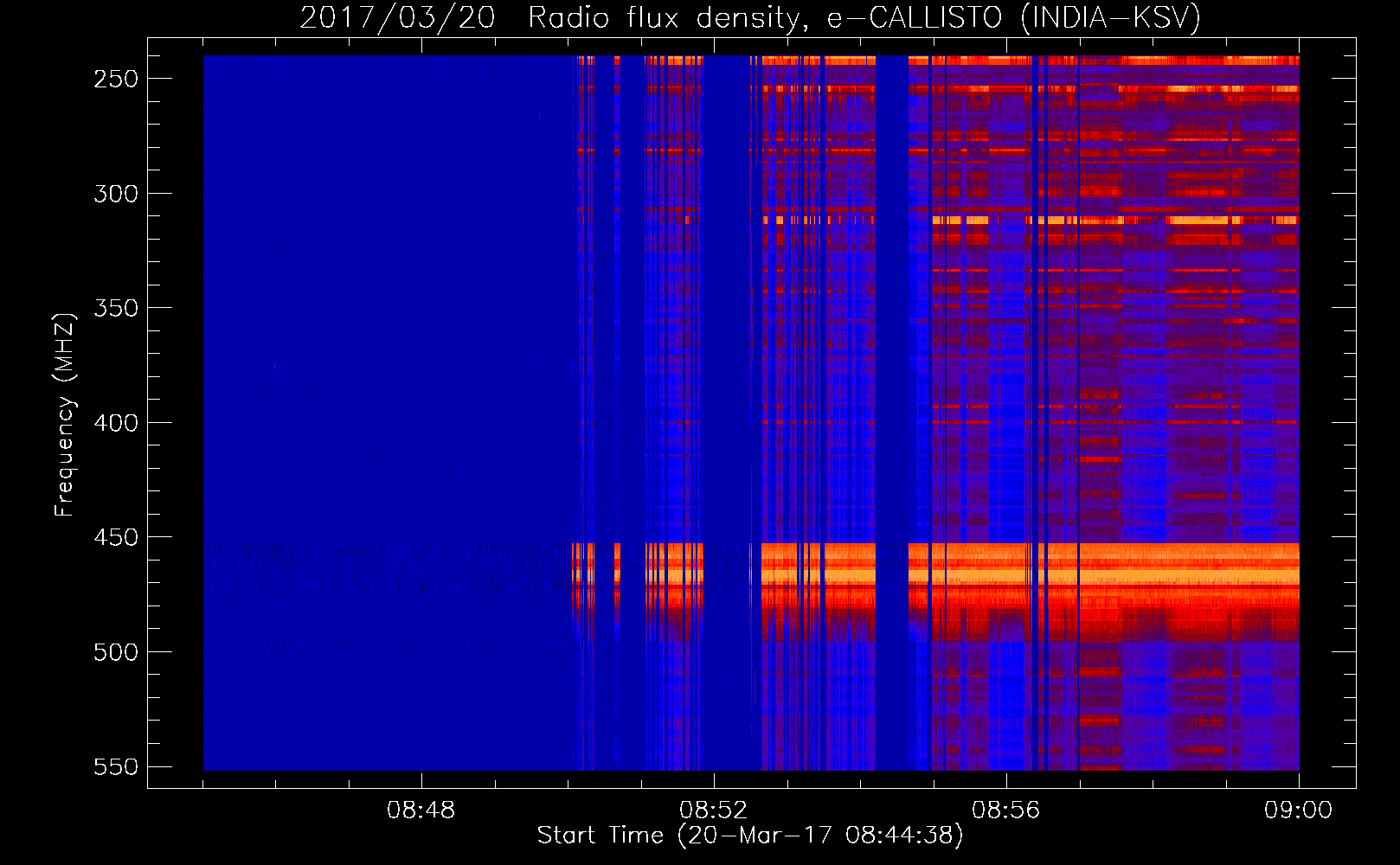Viewport: 1400px width, 865px height.
Task: Click the 350 frequency tick label
Action: (116, 308)
